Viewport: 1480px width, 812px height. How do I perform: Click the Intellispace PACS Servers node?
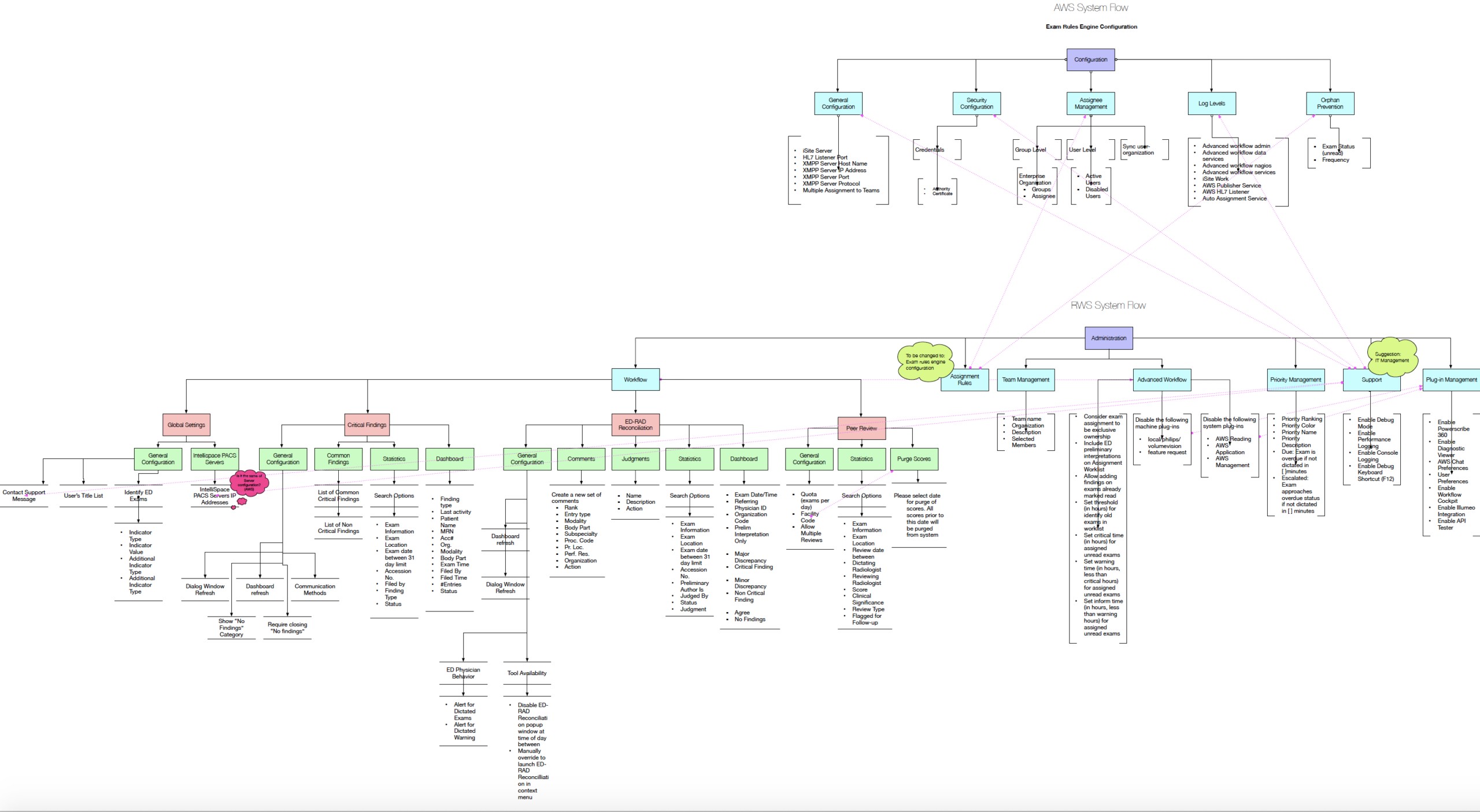[x=214, y=459]
